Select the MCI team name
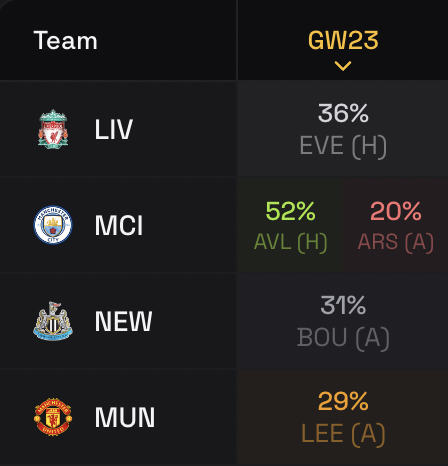 119,225
